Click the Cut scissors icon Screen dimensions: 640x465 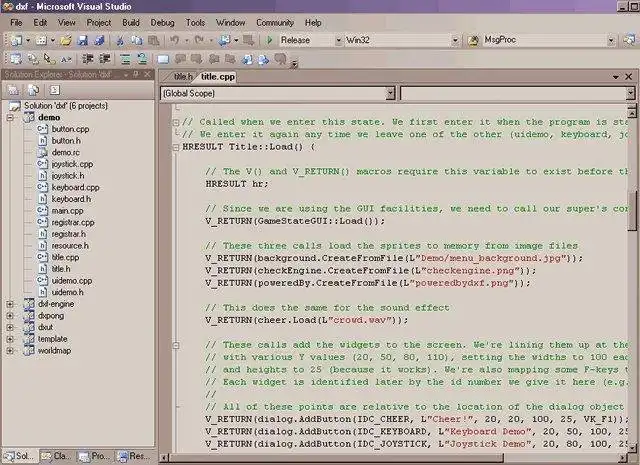[120, 40]
